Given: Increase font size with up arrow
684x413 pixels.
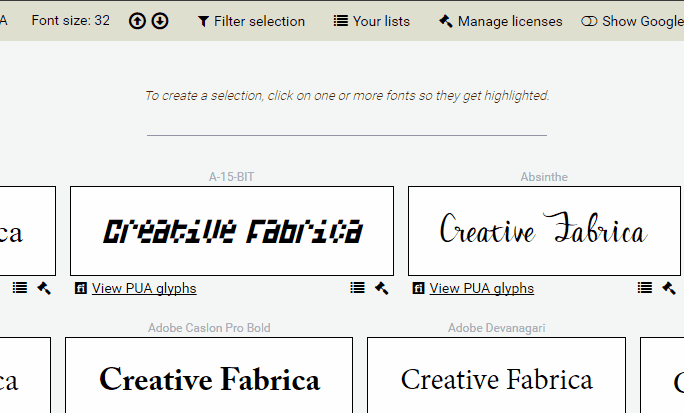Looking at the screenshot, I should click(138, 21).
